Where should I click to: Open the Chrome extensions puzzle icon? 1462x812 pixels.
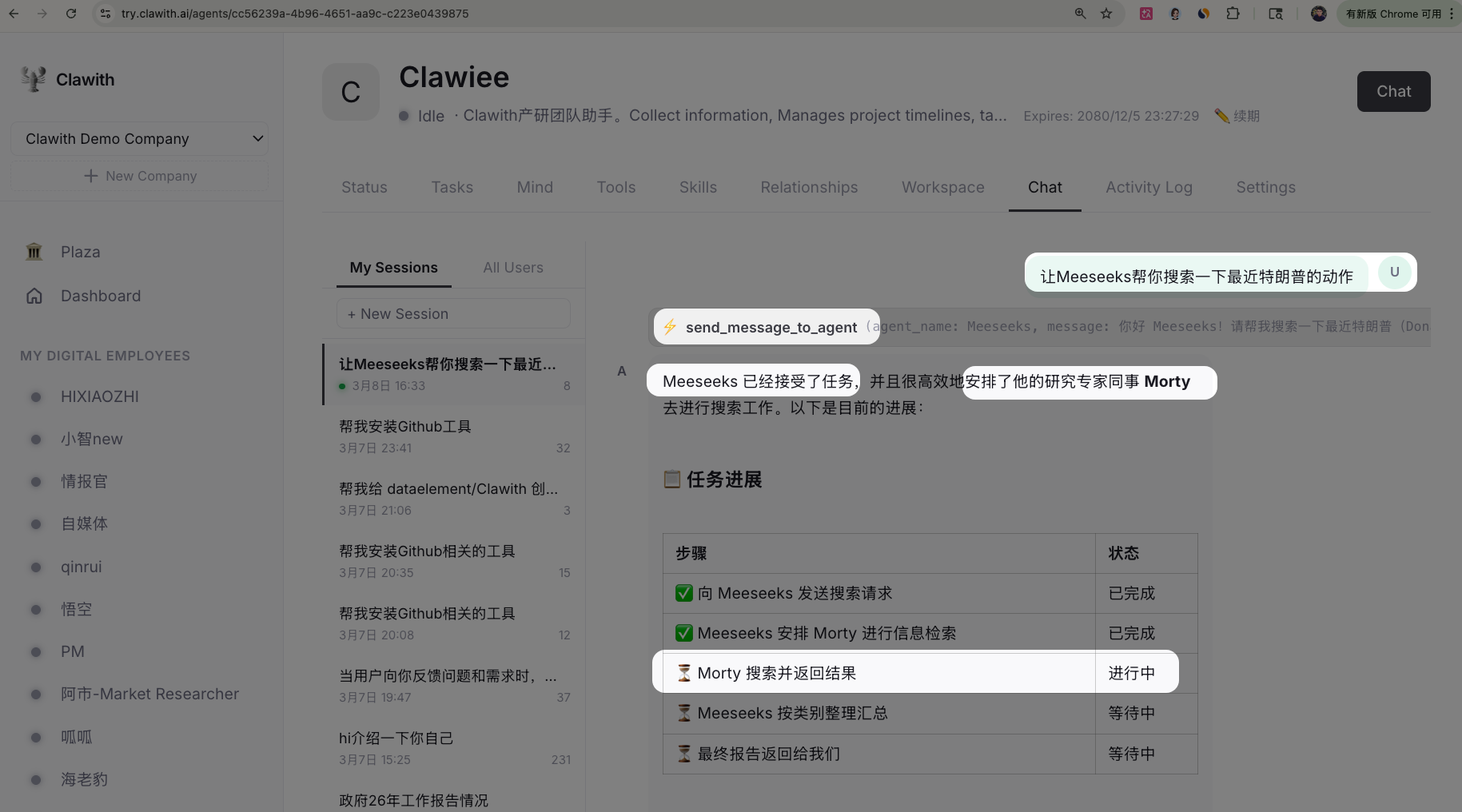click(x=1233, y=14)
